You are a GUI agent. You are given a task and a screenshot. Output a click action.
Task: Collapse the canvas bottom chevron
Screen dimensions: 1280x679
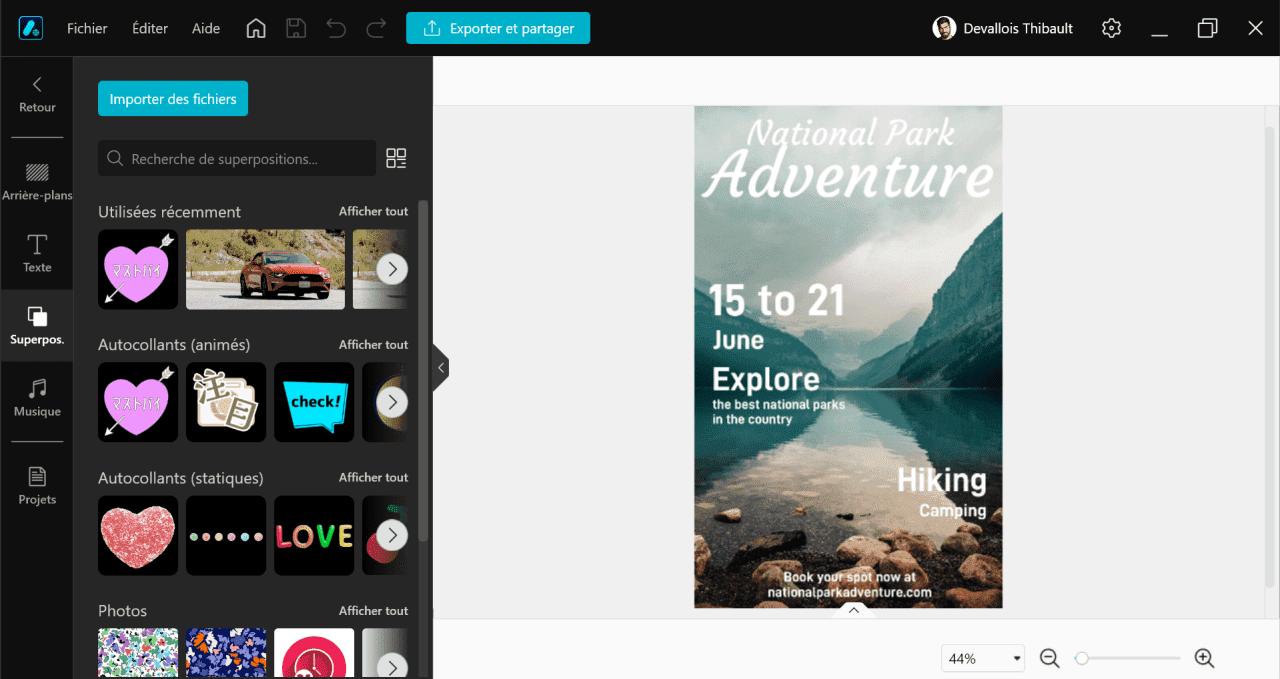[853, 609]
